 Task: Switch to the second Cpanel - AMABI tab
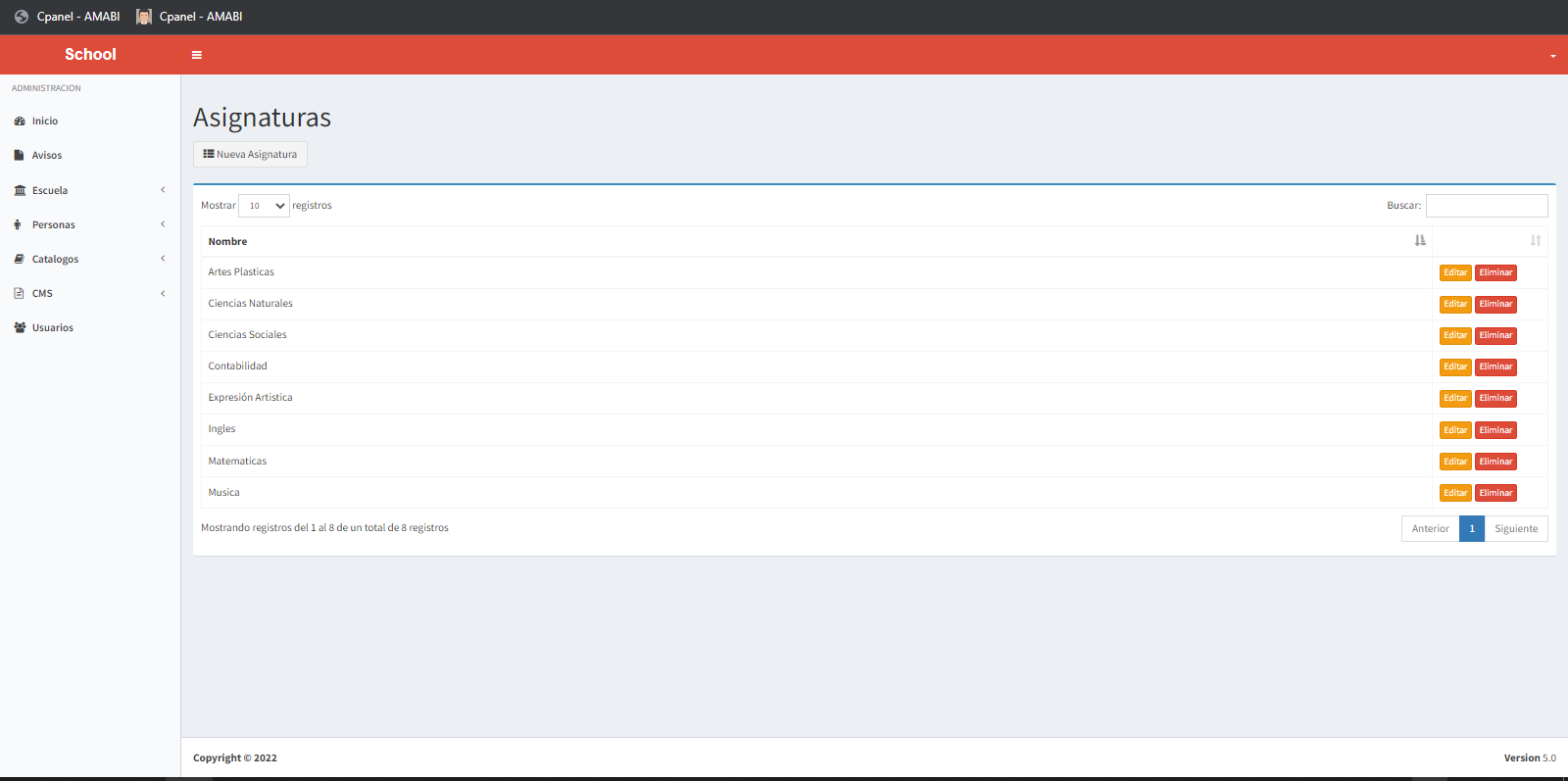pyautogui.click(x=190, y=17)
